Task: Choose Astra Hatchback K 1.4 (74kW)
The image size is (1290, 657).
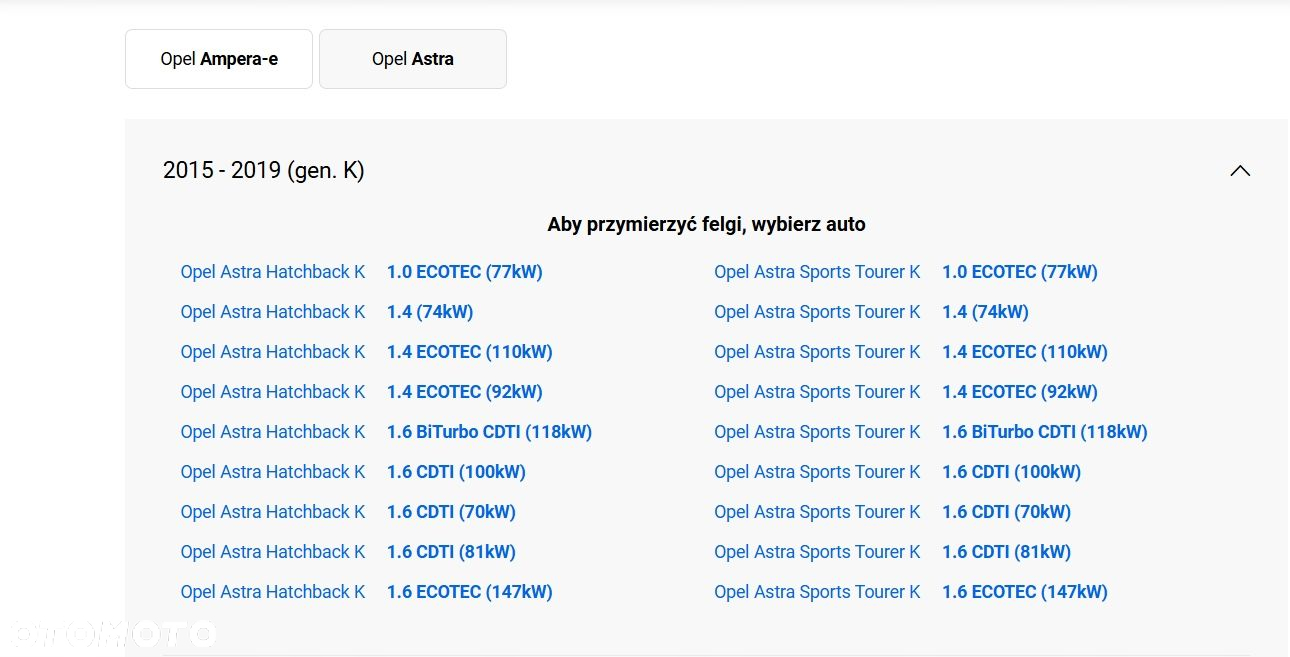Action: coord(327,312)
